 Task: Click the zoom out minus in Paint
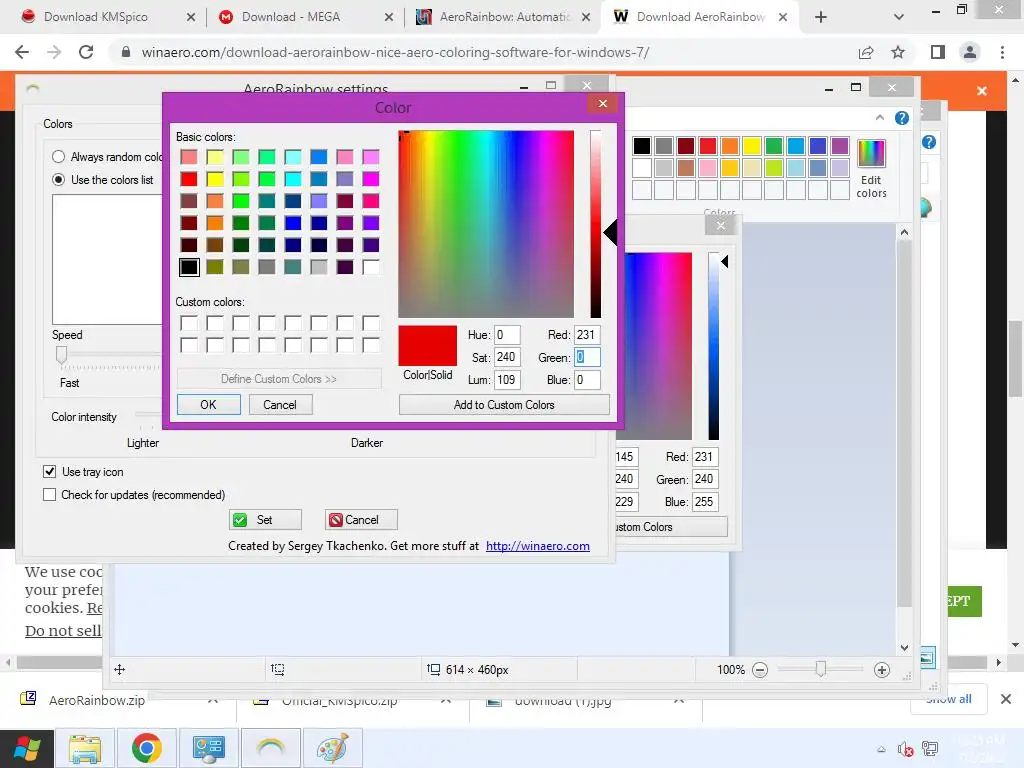[x=760, y=669]
